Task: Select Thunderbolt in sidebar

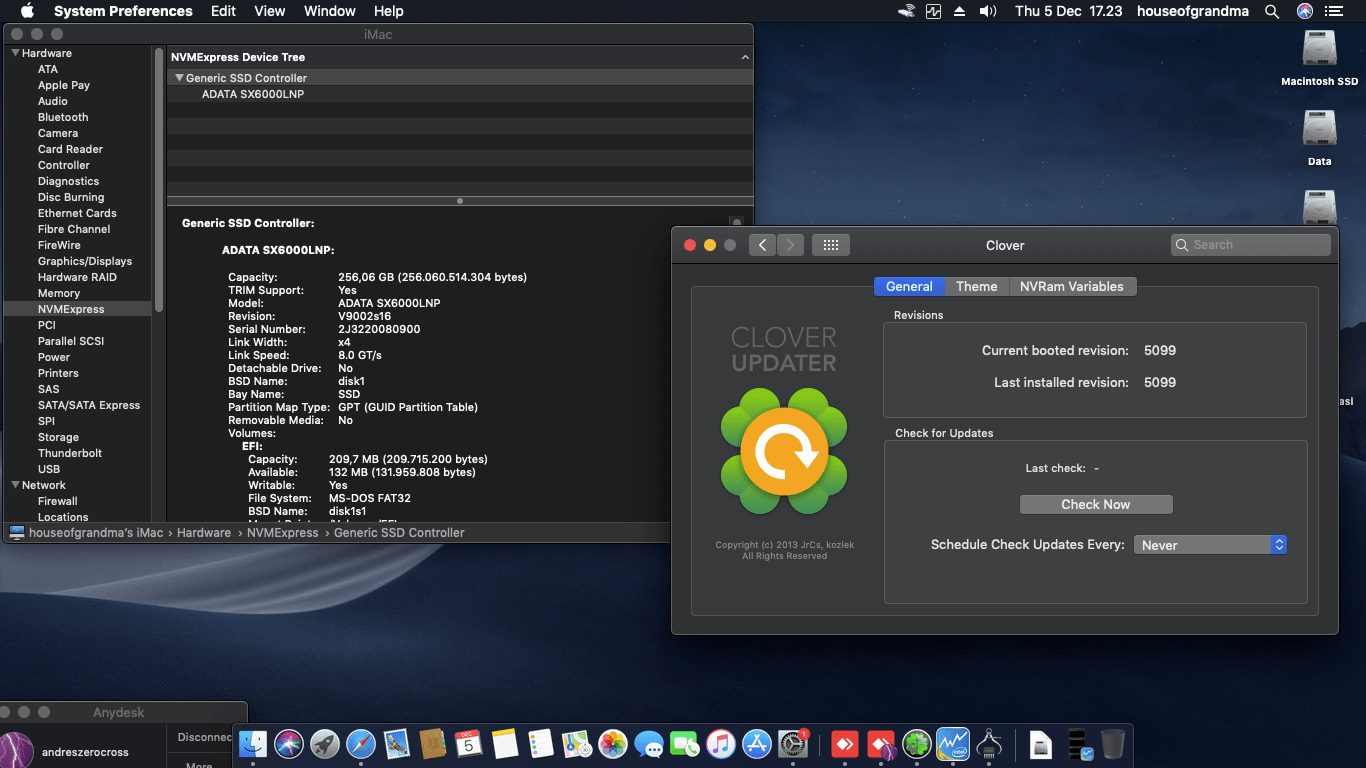Action: coord(70,453)
